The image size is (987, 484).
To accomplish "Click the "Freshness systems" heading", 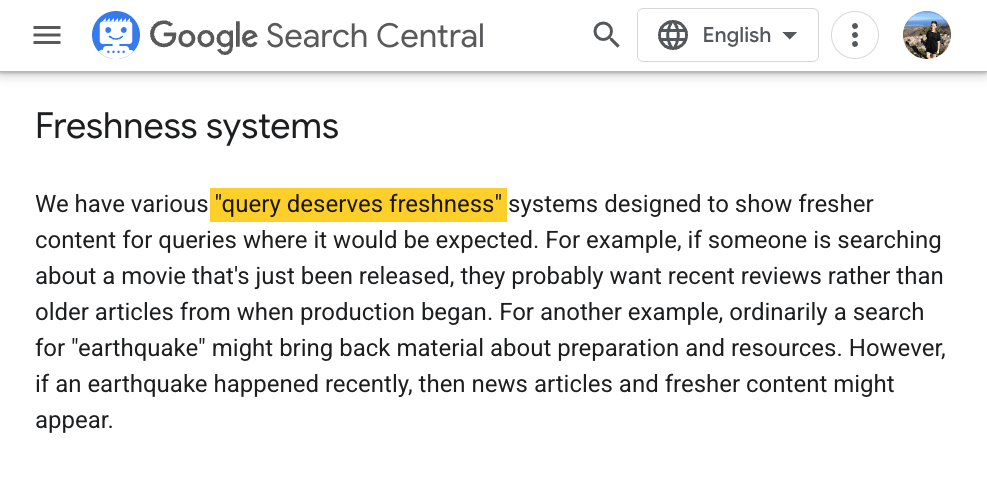I will click(187, 127).
